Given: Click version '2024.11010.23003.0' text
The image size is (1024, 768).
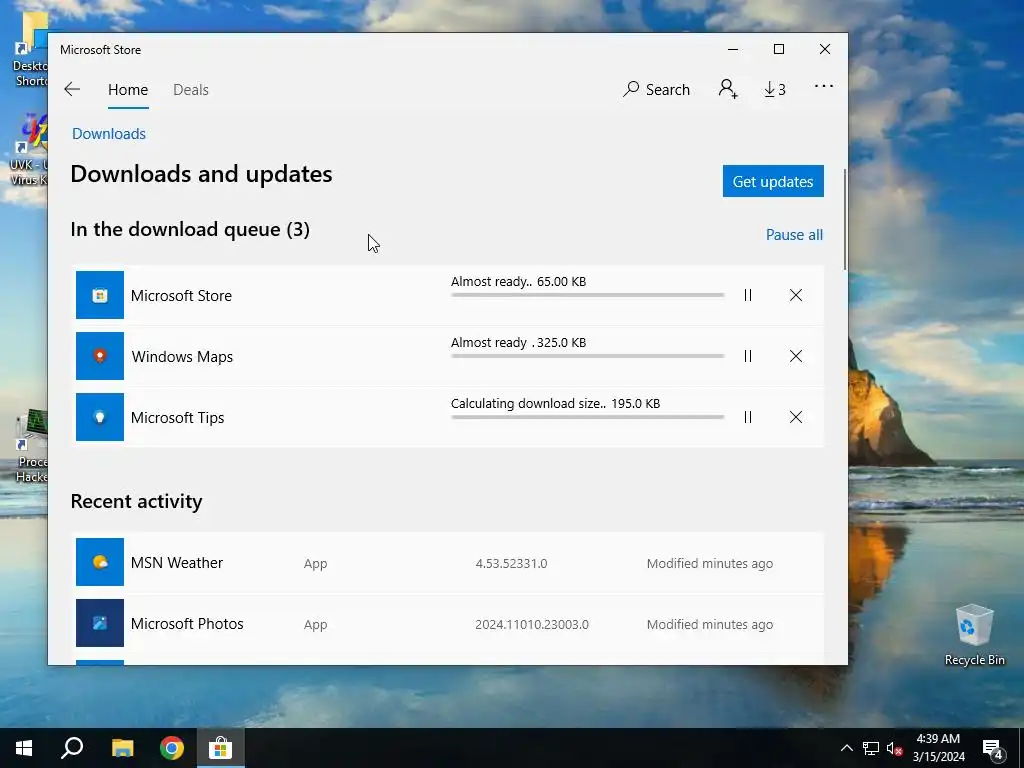Looking at the screenshot, I should coord(532,624).
